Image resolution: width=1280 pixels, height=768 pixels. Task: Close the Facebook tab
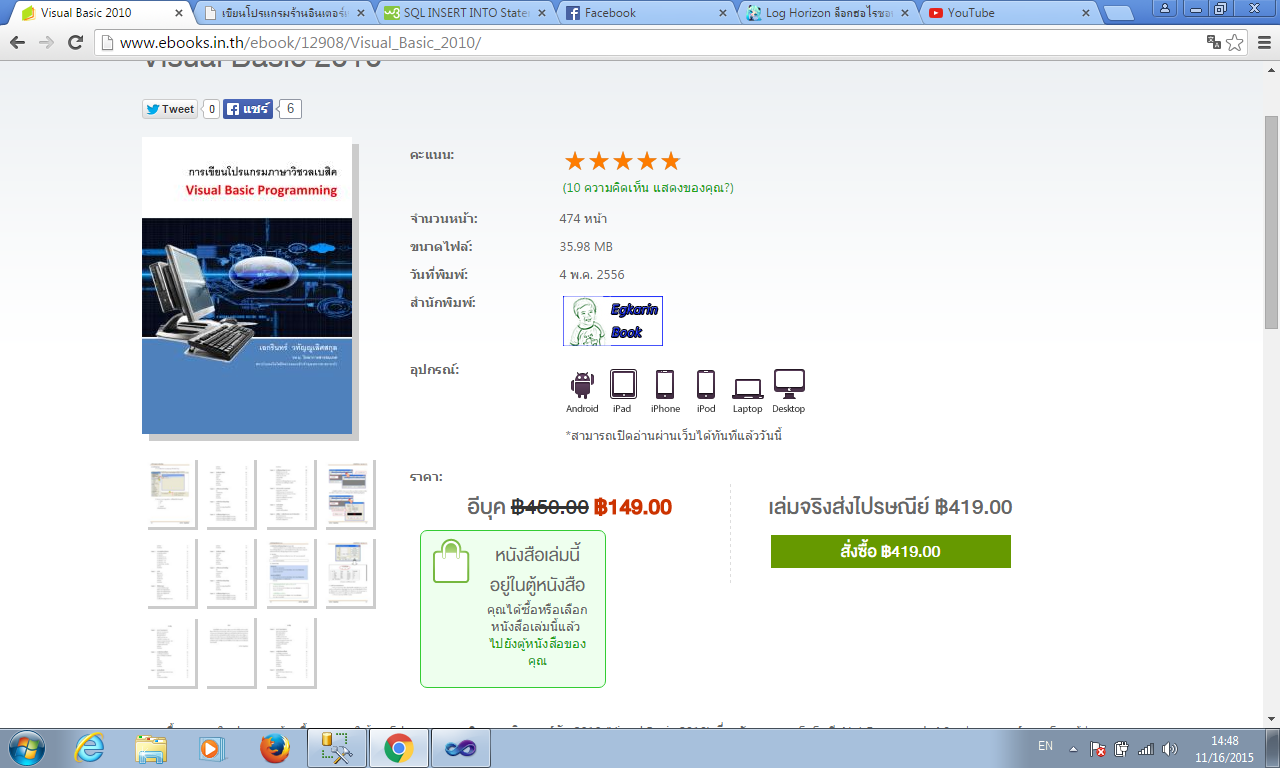tap(722, 13)
